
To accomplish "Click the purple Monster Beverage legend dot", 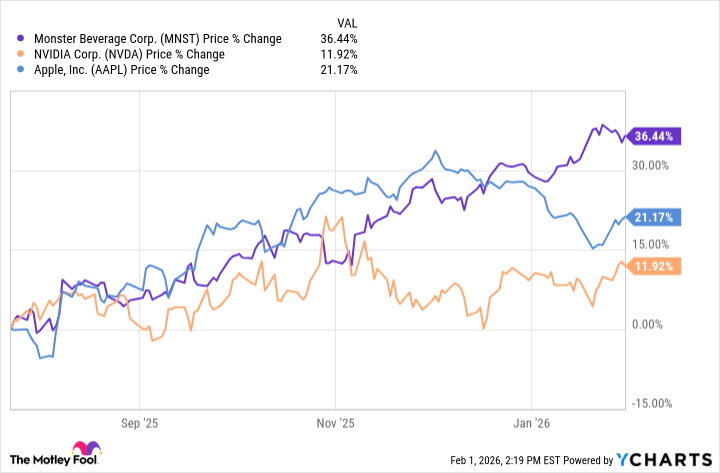I will click(x=21, y=38).
